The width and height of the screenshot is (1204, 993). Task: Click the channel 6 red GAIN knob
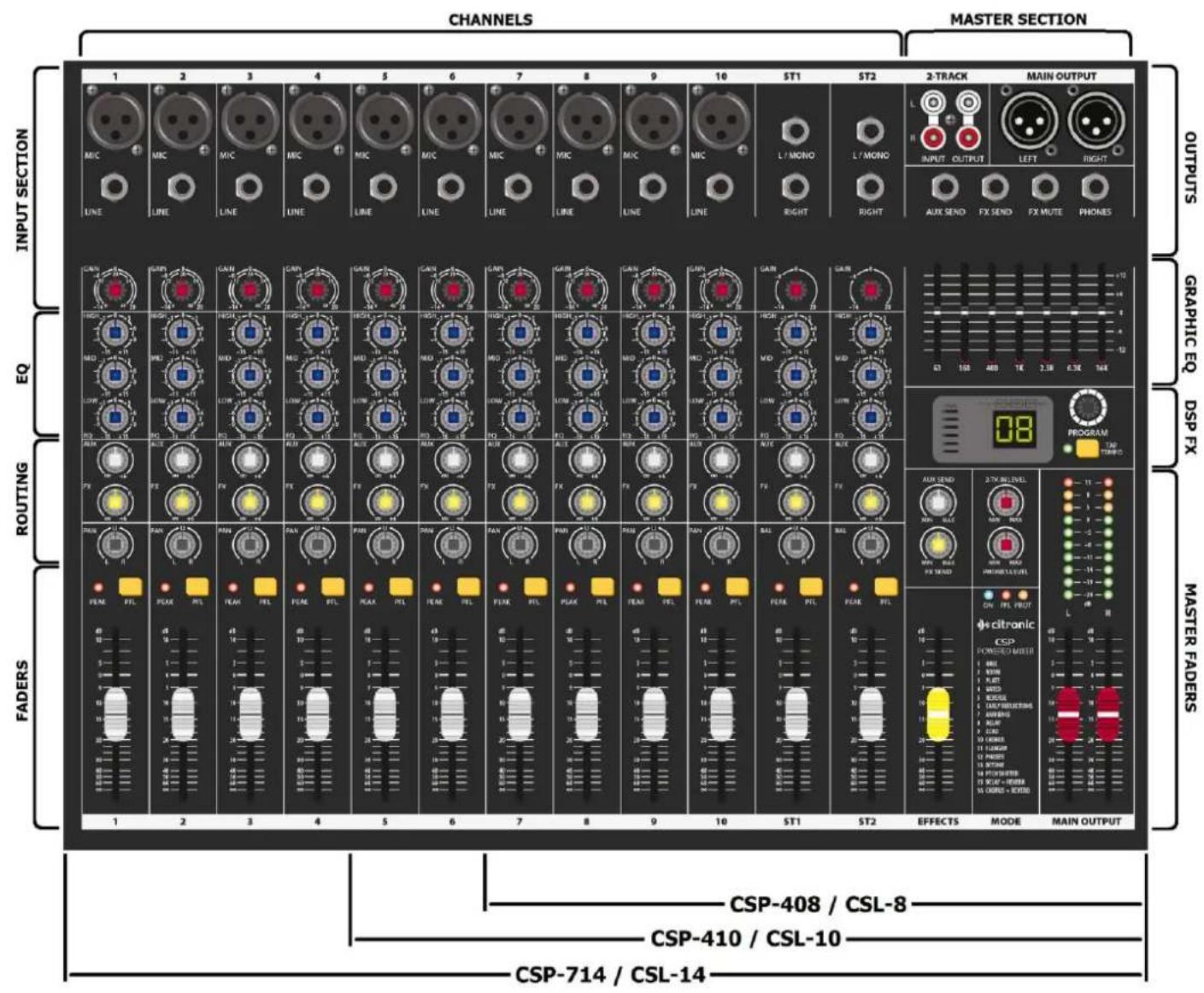(x=451, y=291)
